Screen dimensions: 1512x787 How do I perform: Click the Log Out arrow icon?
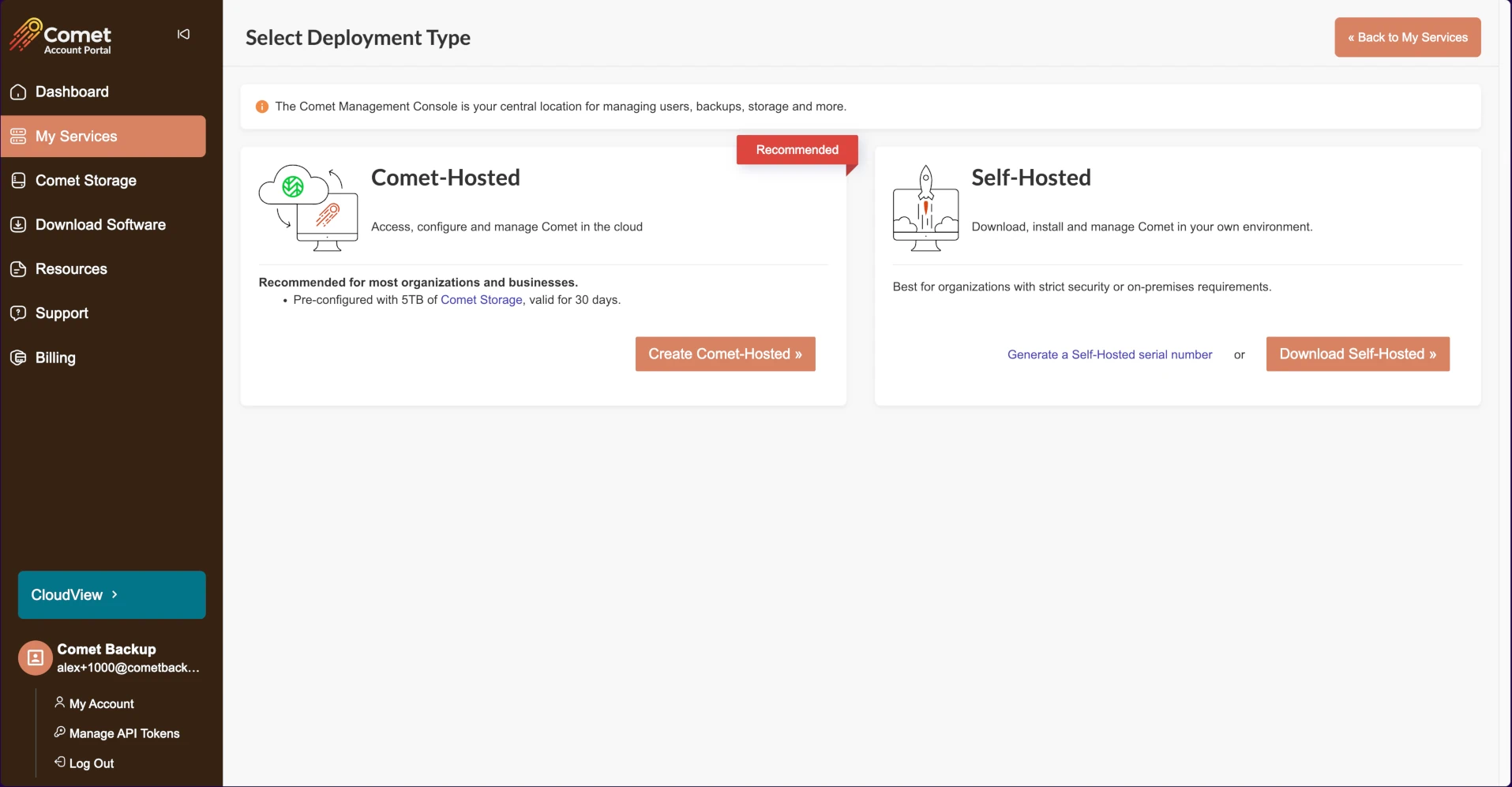pyautogui.click(x=59, y=762)
